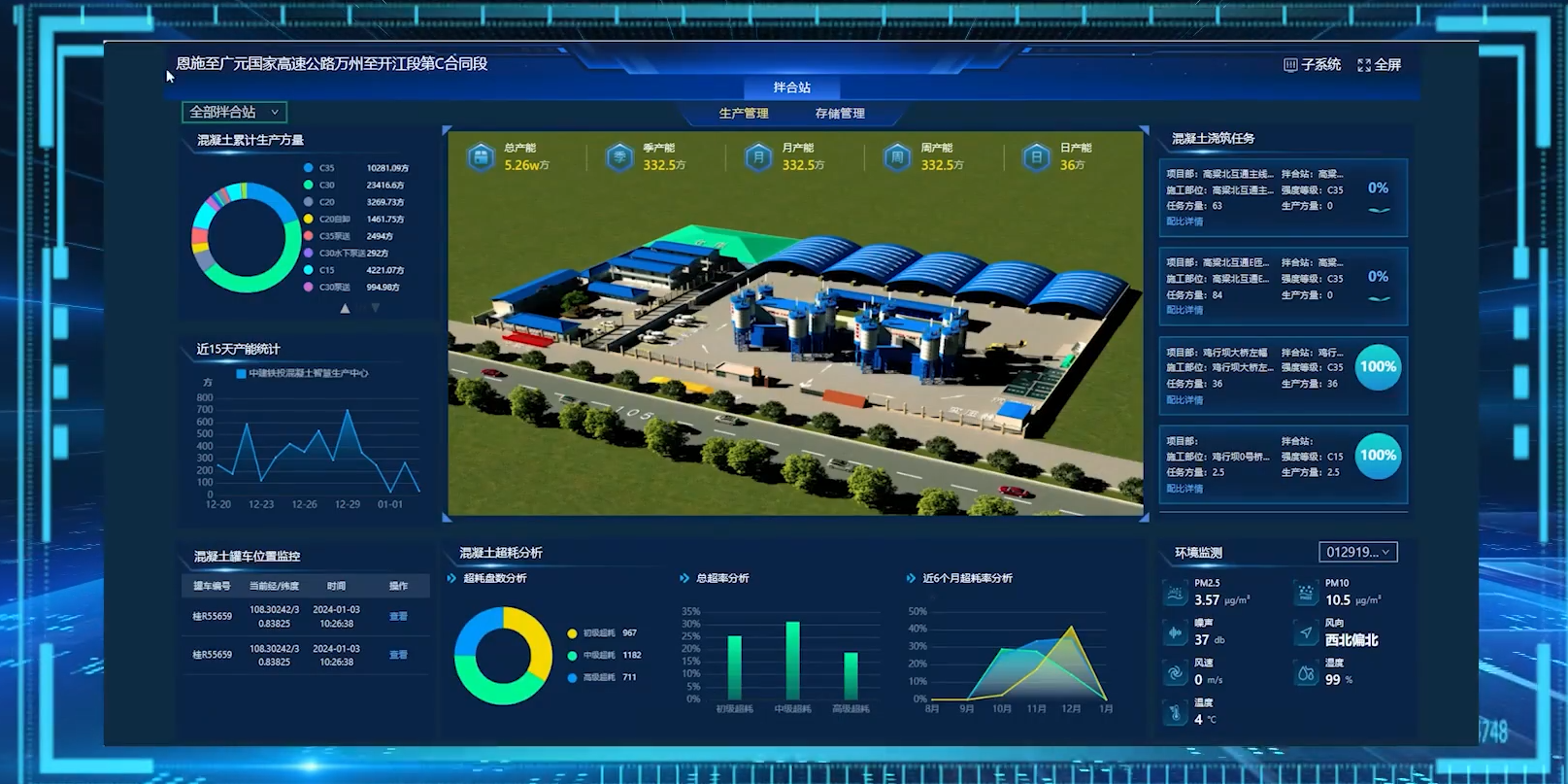The image size is (1568, 784).
Task: Open the 子系统 subsystem menu icon
Action: 1290,65
